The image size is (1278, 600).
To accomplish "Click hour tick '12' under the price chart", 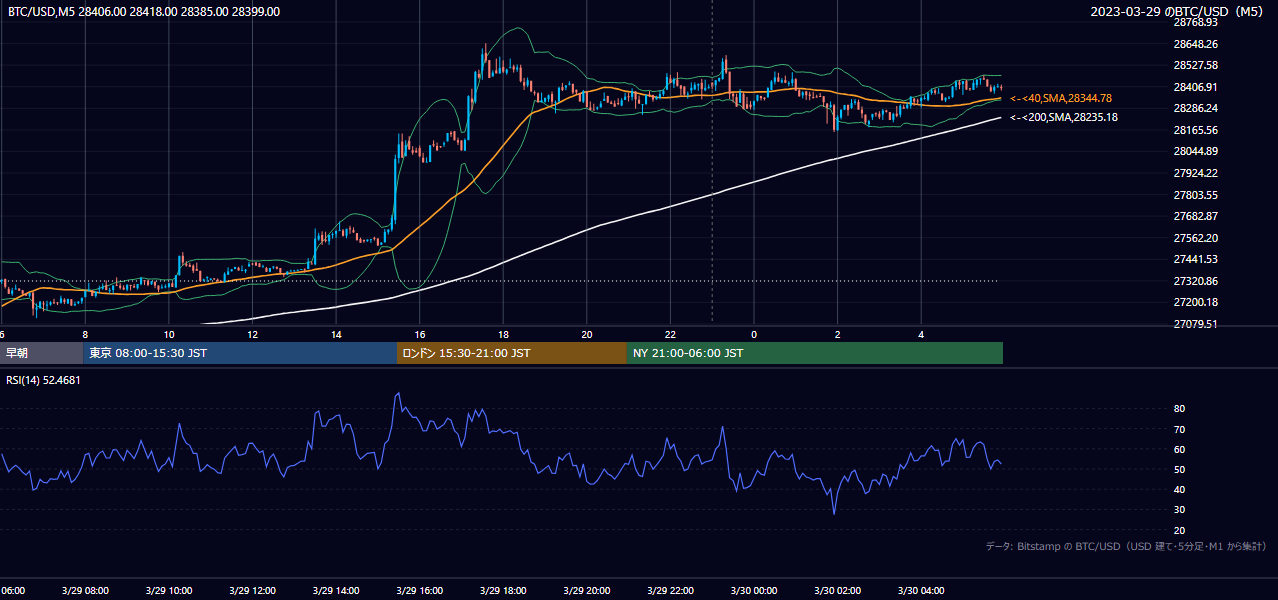I will 252,334.
